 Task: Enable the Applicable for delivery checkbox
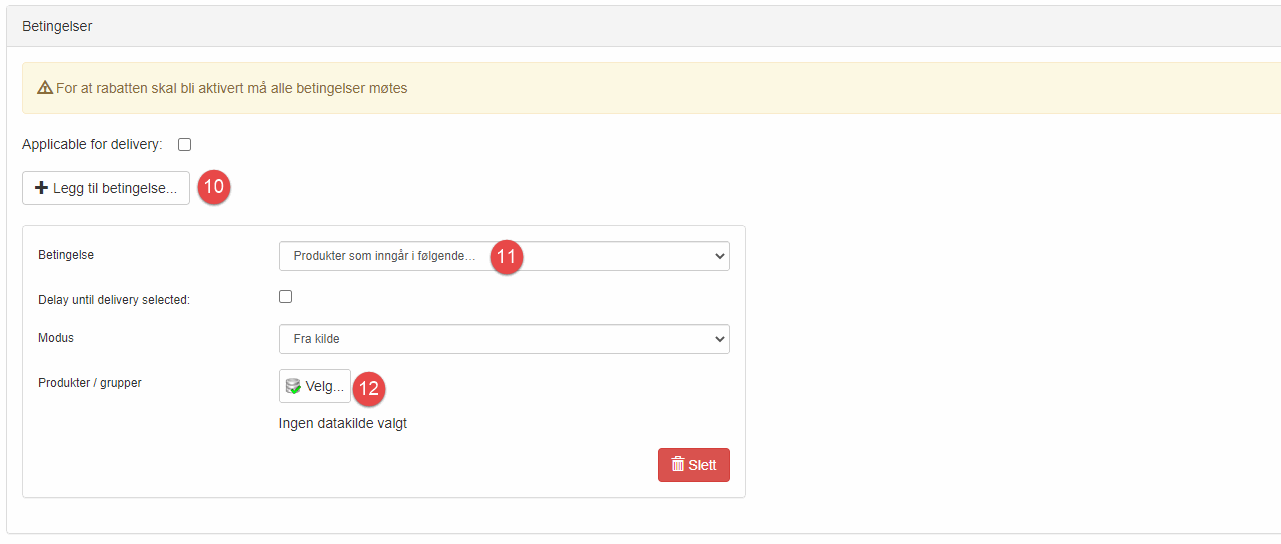pos(184,145)
